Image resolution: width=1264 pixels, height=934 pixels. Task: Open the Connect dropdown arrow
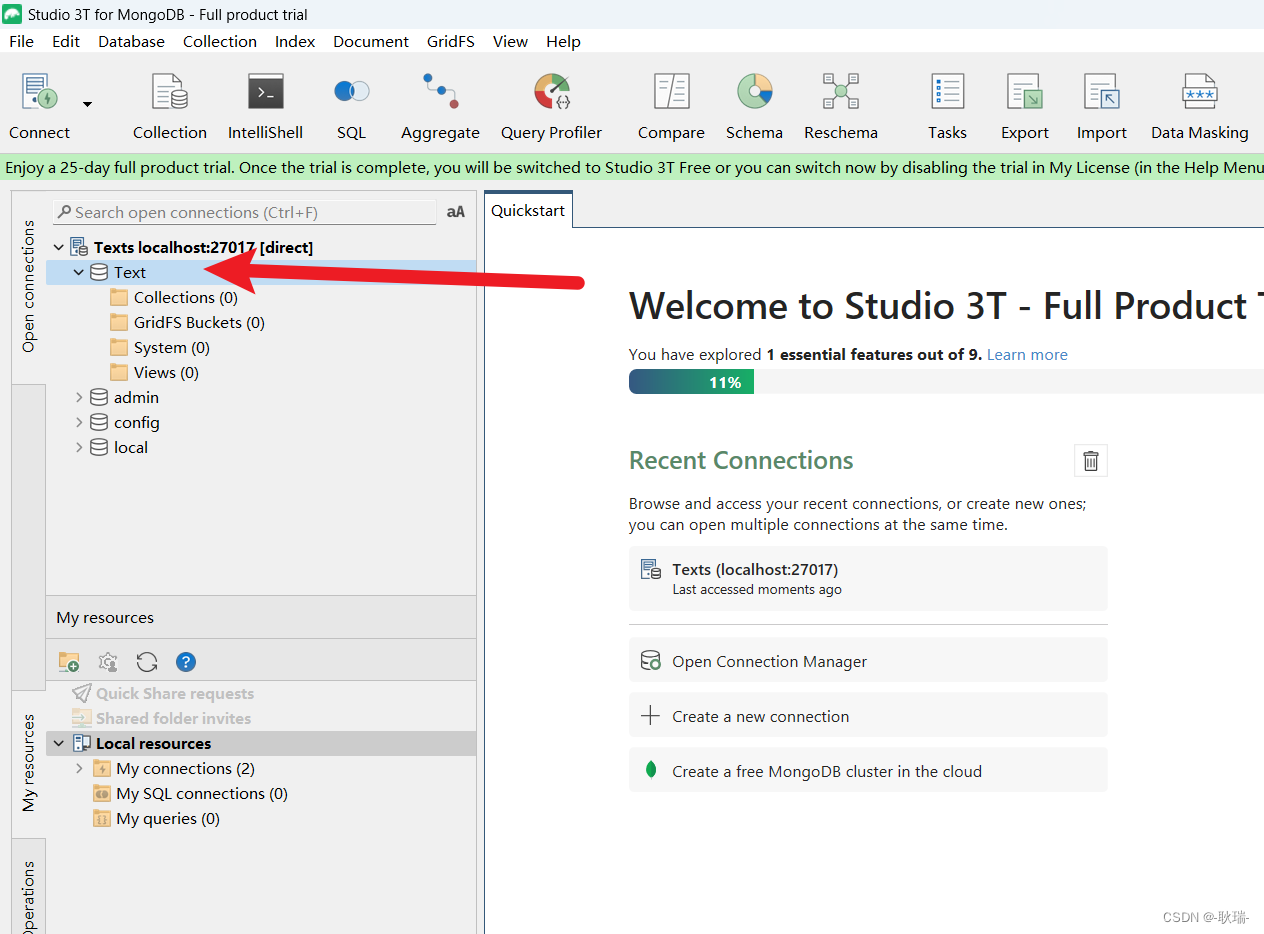[87, 104]
